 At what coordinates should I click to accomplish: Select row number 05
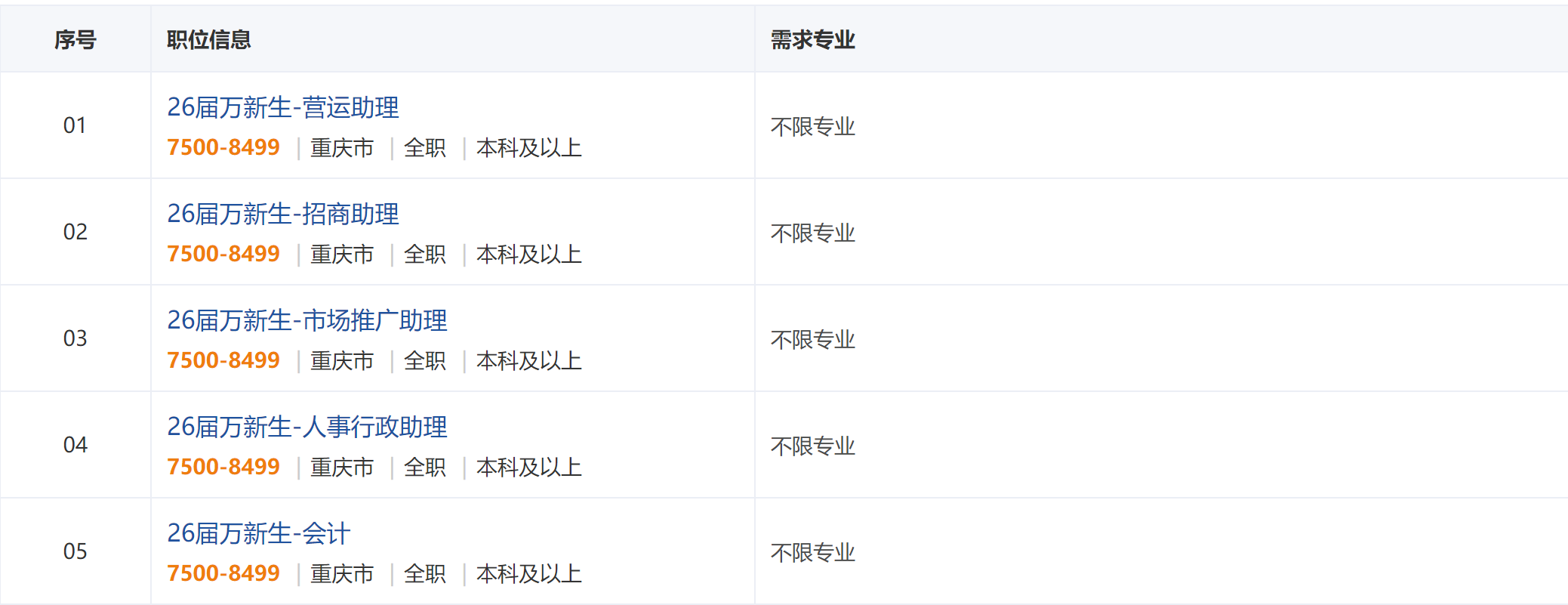tap(75, 551)
